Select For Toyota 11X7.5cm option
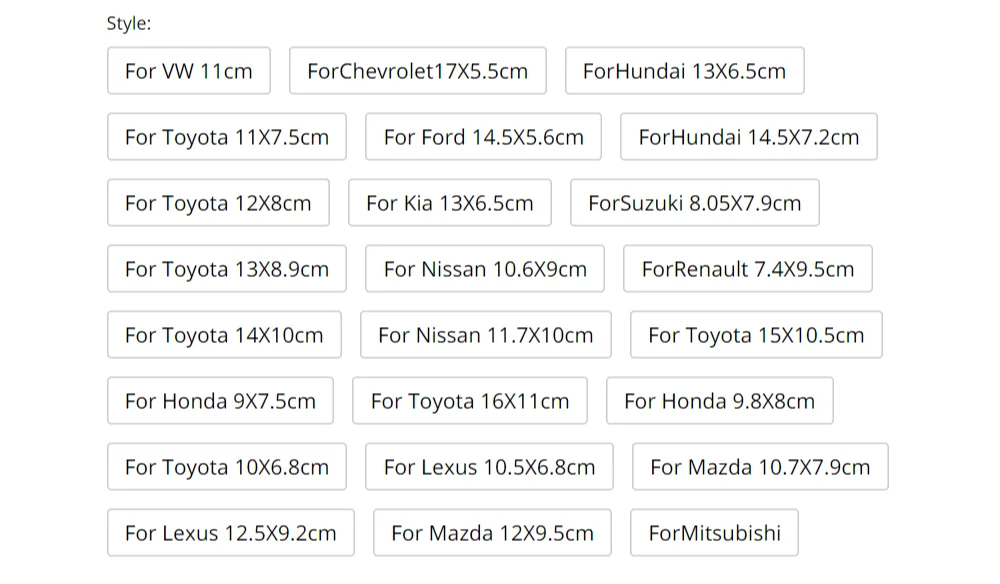Screen dimensions: 1000x584 pos(227,137)
